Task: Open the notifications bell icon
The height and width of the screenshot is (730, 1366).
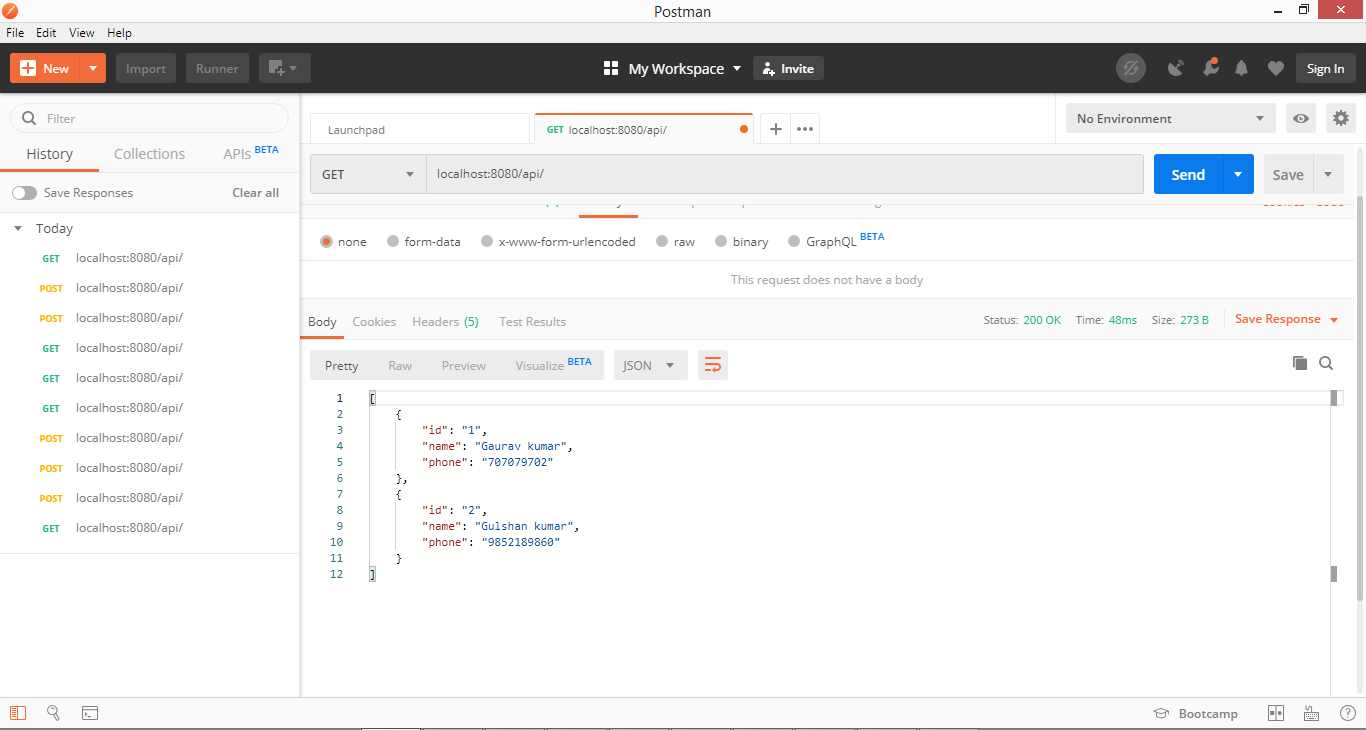Action: tap(1242, 68)
